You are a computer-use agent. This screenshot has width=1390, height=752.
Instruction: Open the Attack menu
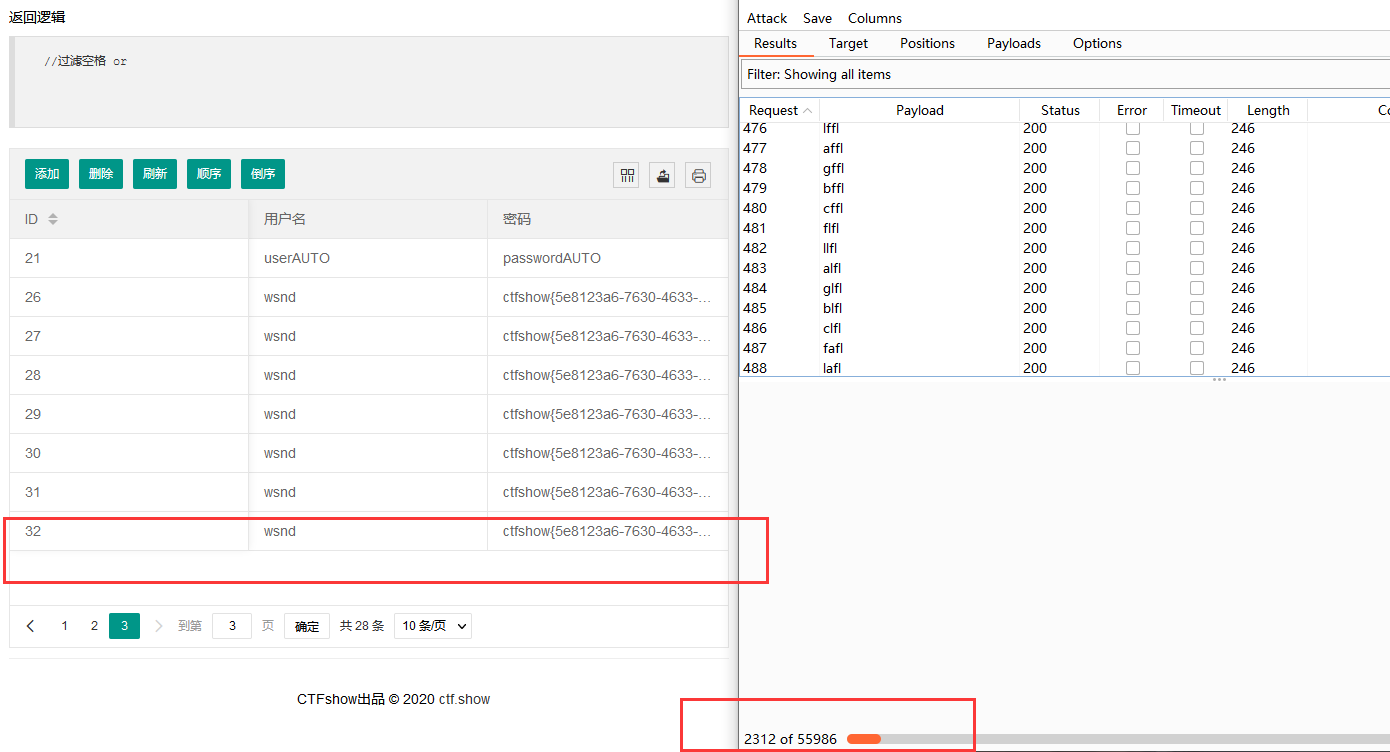767,18
